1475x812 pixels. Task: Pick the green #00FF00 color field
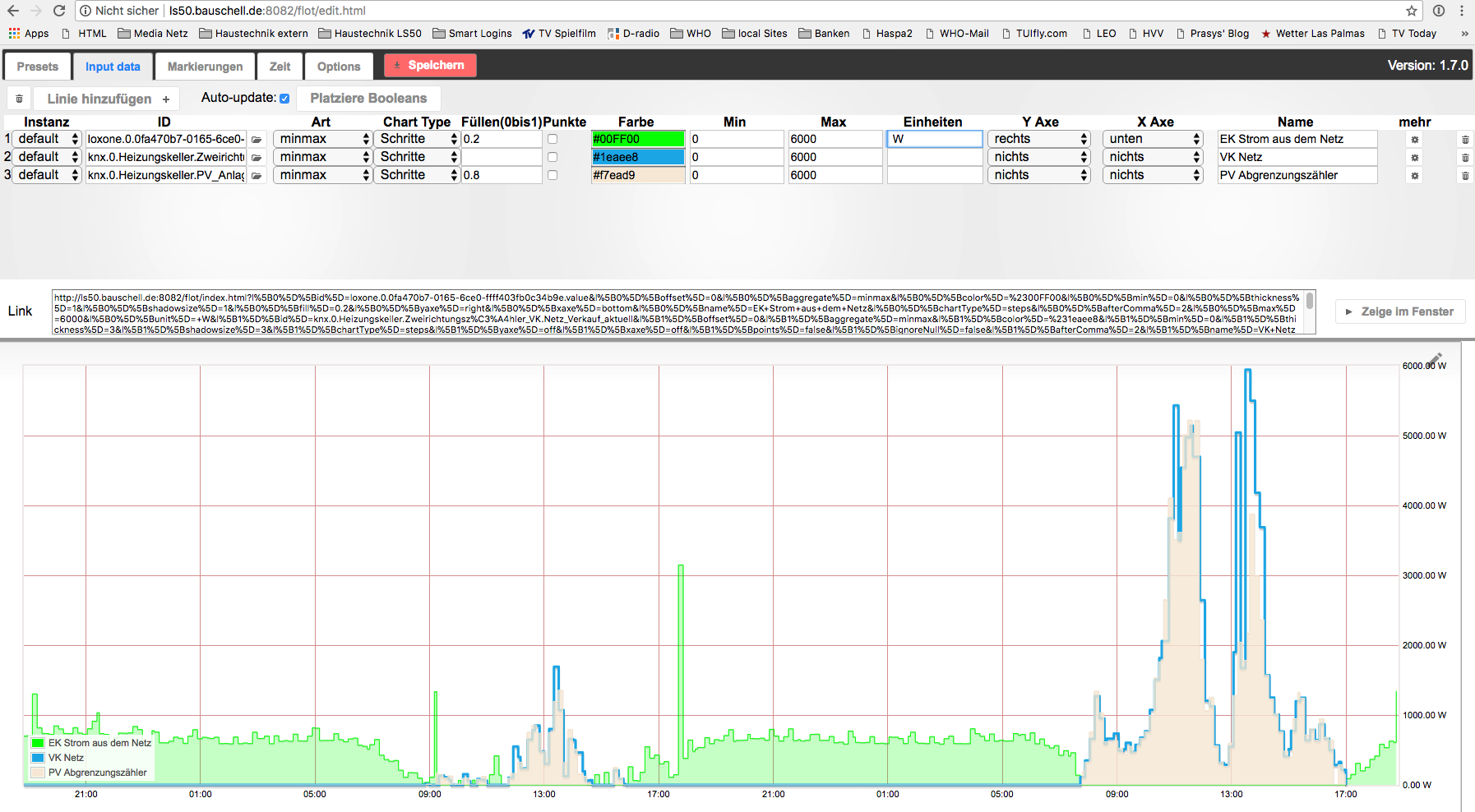point(638,139)
